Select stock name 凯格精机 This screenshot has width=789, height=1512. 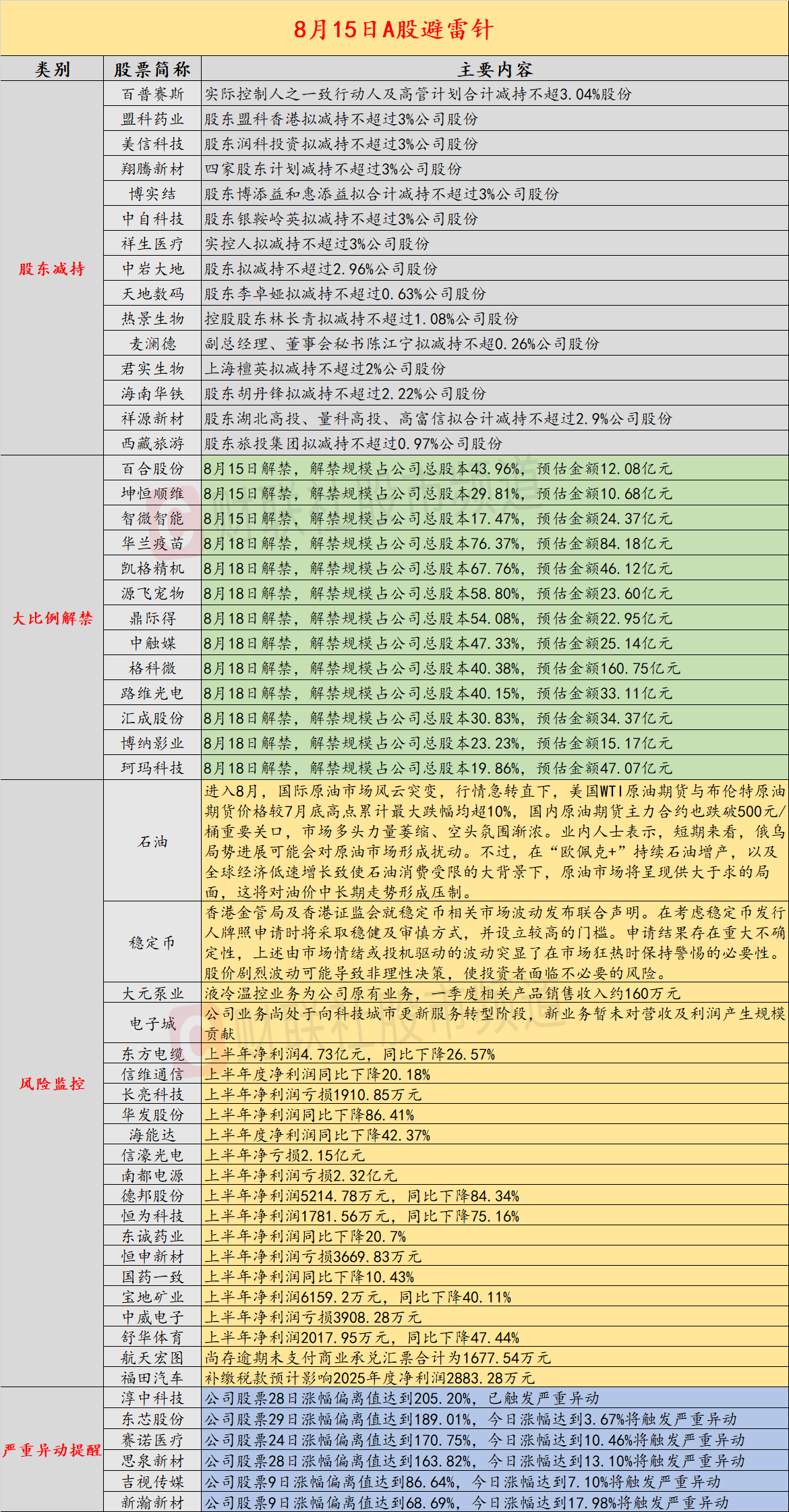(152, 568)
